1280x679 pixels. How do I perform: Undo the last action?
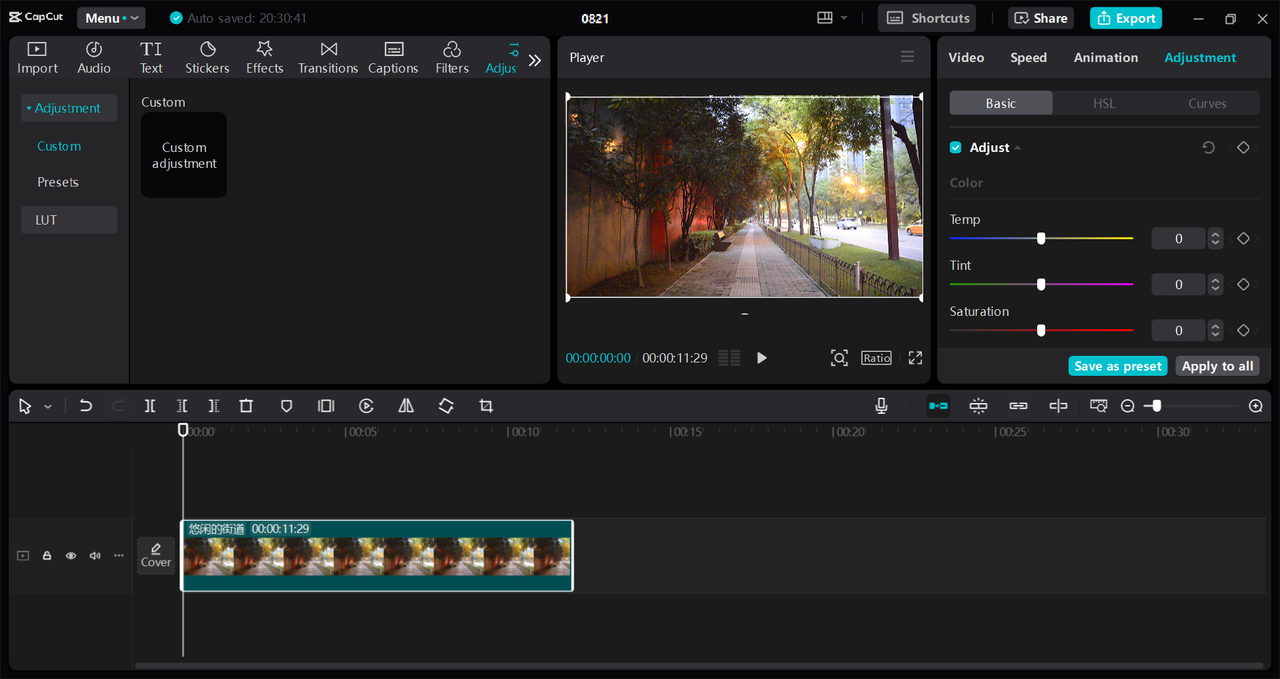click(86, 406)
